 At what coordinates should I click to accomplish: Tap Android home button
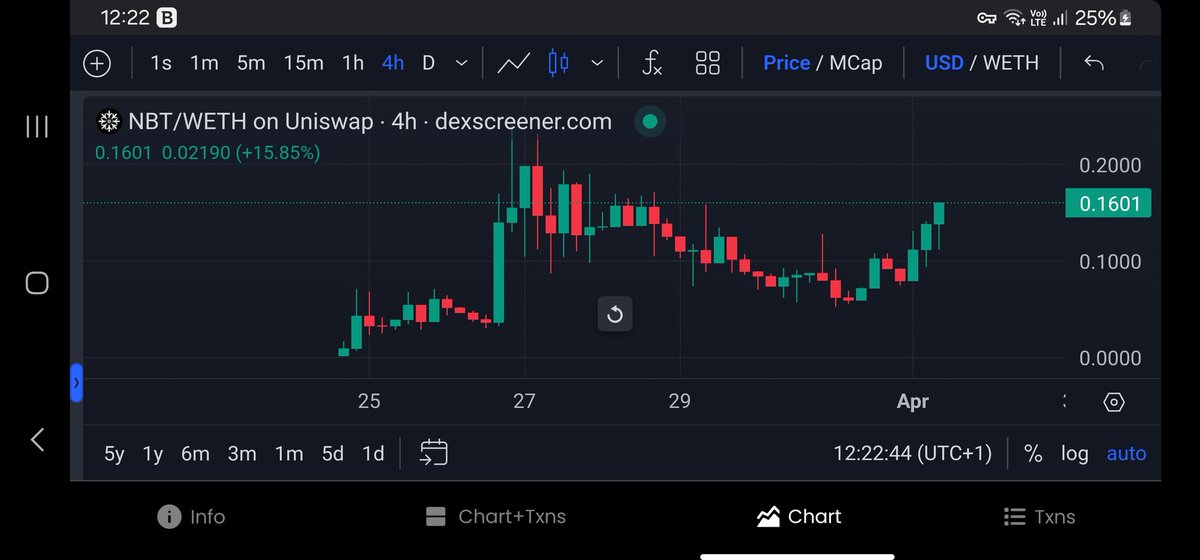click(x=37, y=283)
